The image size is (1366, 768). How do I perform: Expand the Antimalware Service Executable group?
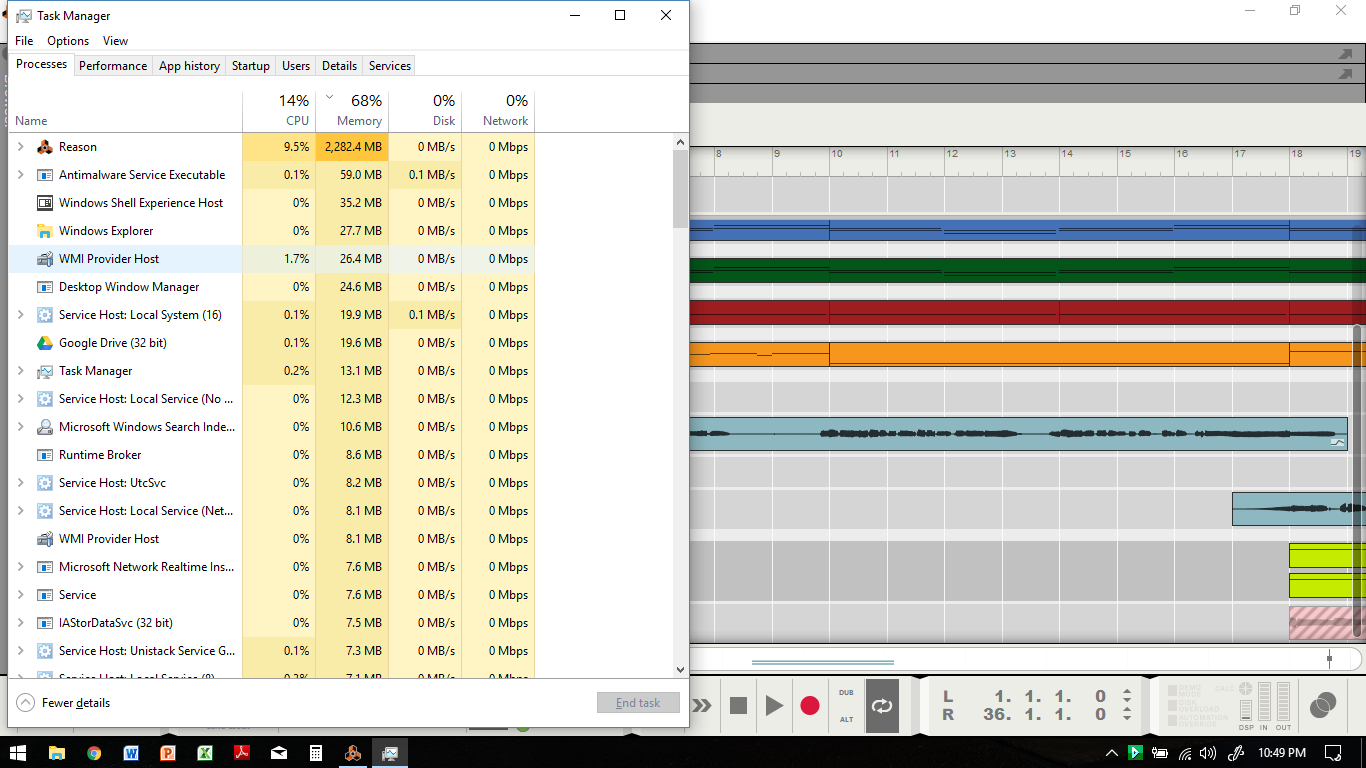[20, 175]
